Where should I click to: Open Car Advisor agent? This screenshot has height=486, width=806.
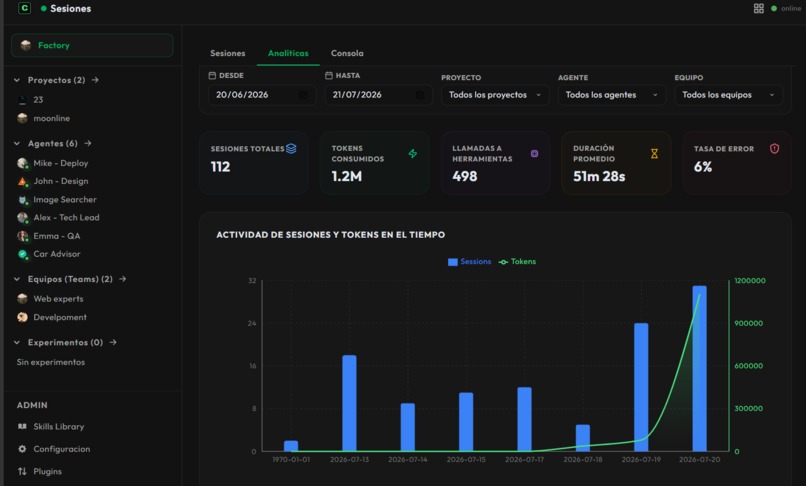57,254
